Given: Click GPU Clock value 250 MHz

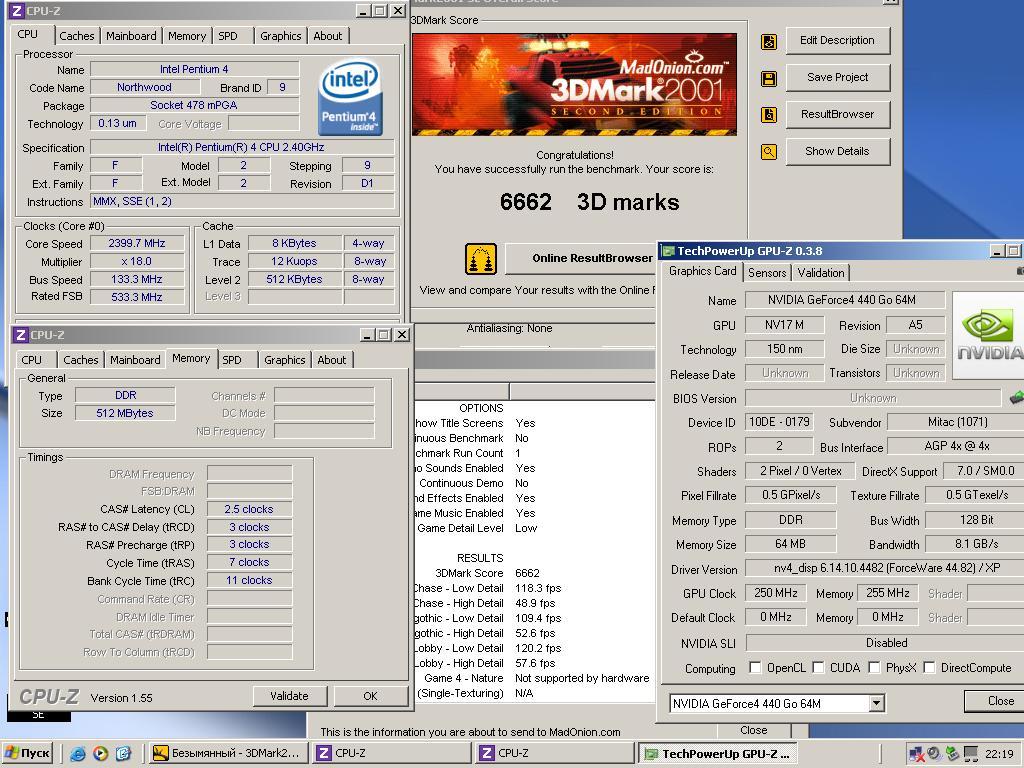Looking at the screenshot, I should click(x=776, y=593).
